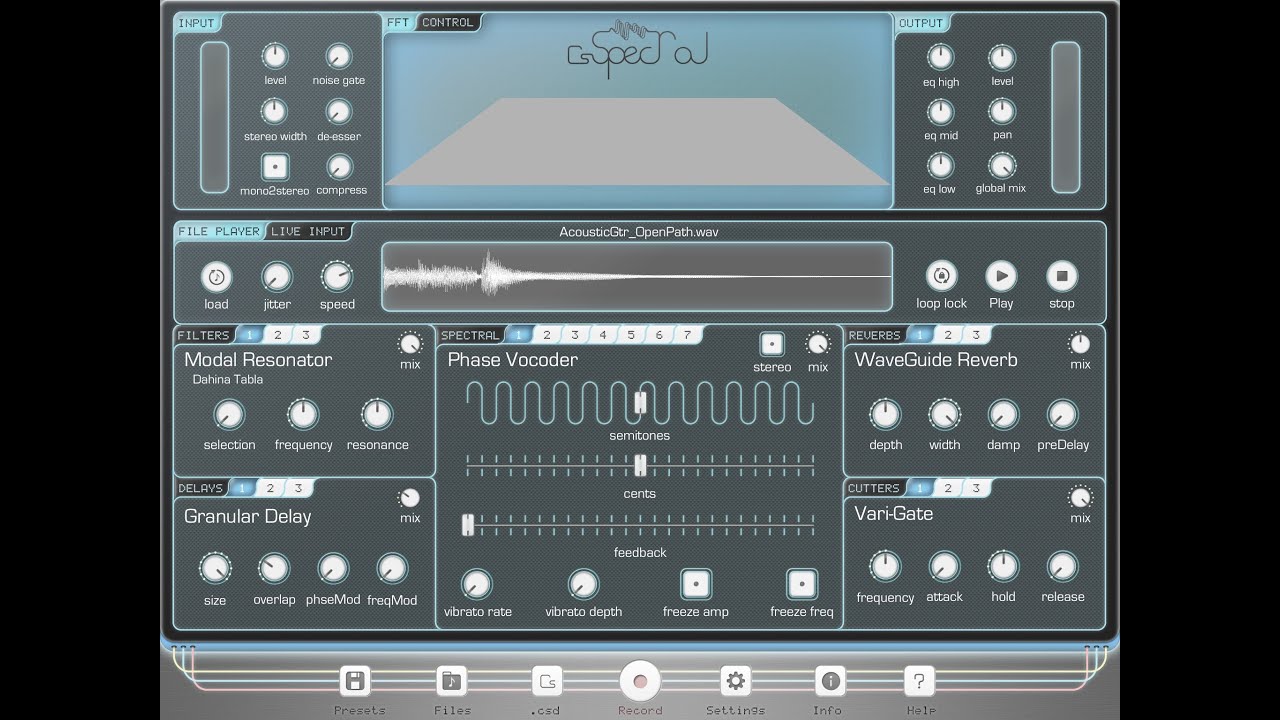Click the output pan knob
The width and height of the screenshot is (1280, 720).
coord(1002,111)
